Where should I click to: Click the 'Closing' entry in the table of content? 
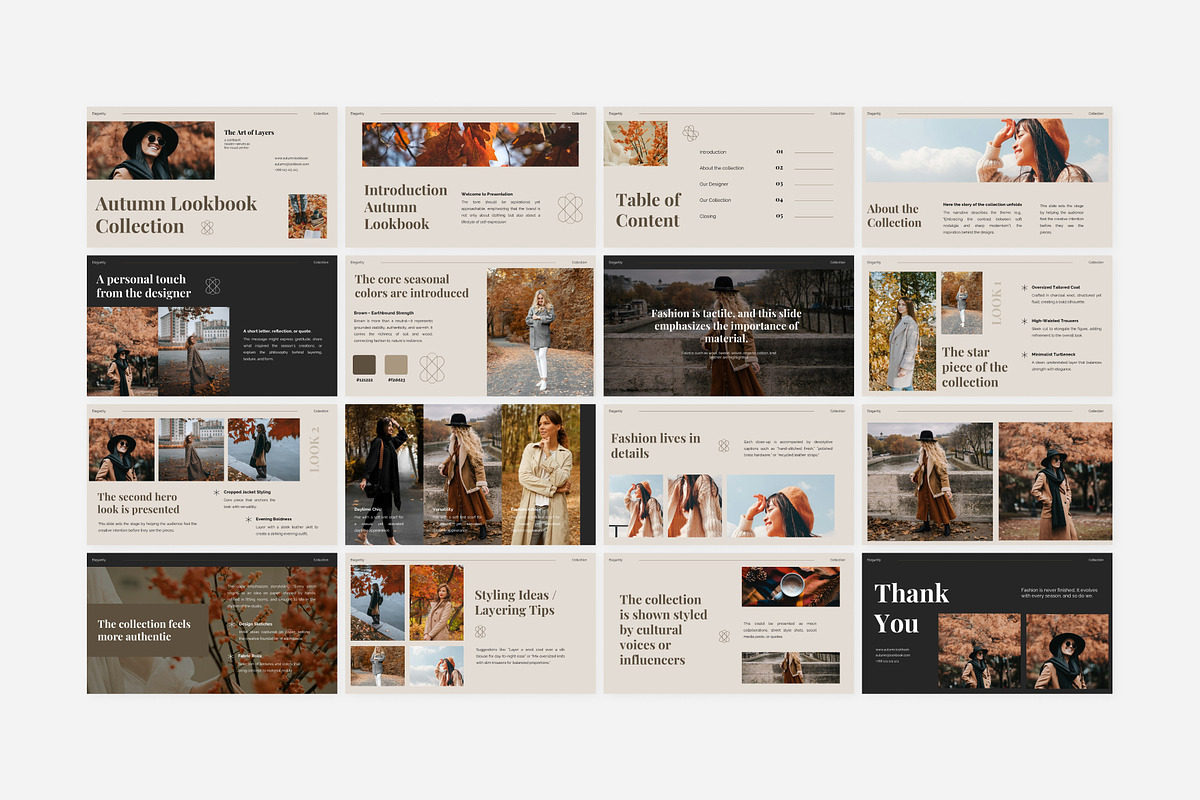pyautogui.click(x=708, y=216)
